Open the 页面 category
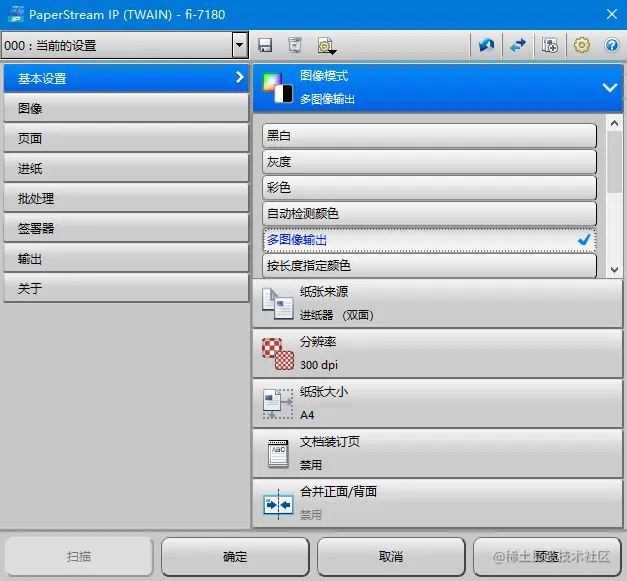This screenshot has width=627, height=581. [x=126, y=138]
